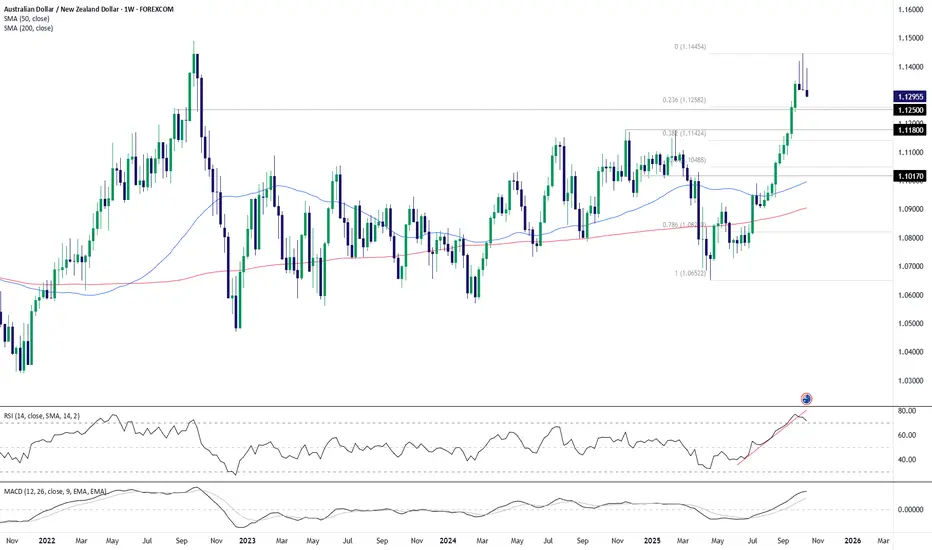Click the 1.03000 price axis label
This screenshot has height=550, width=932.
911,381
